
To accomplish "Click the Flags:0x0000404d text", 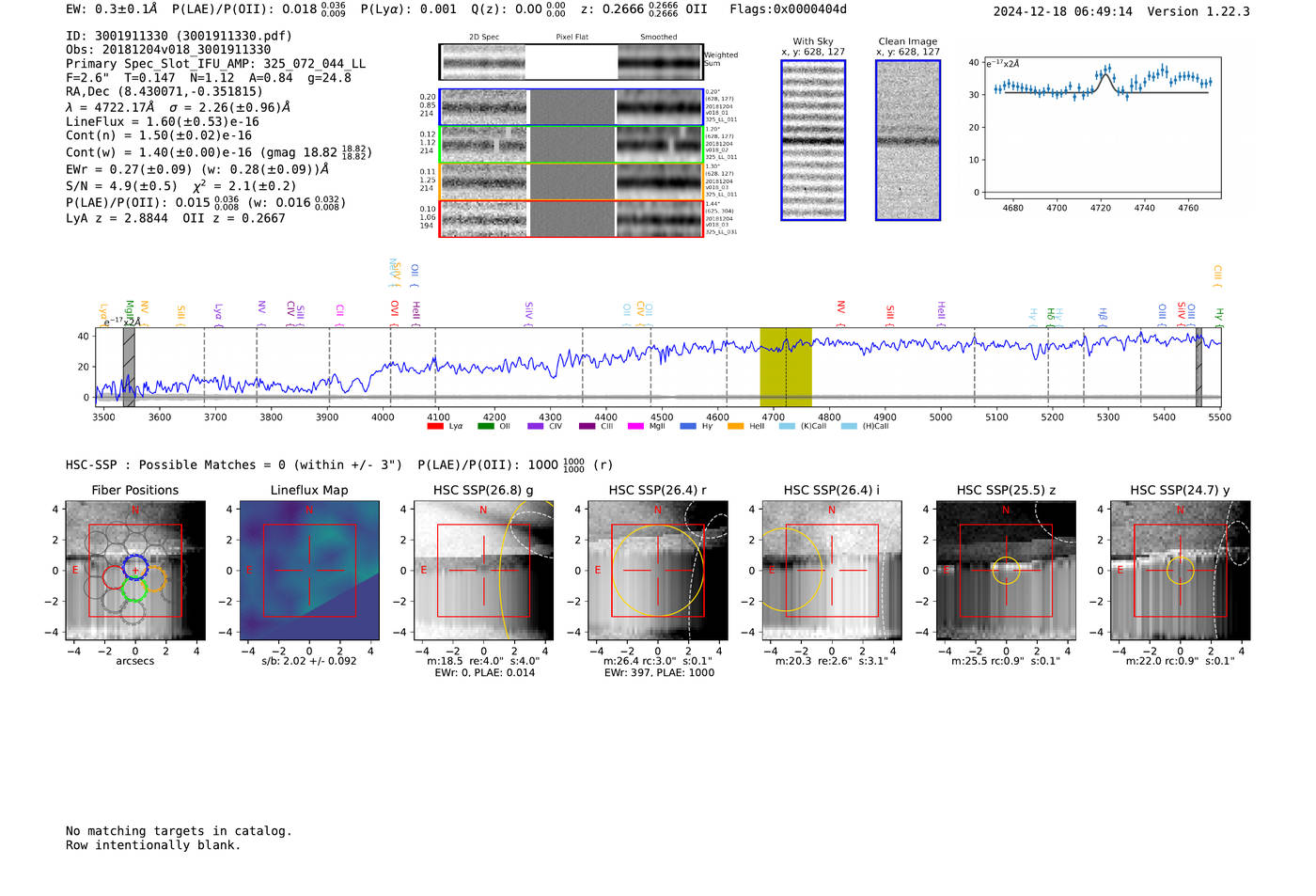I will (788, 9).
